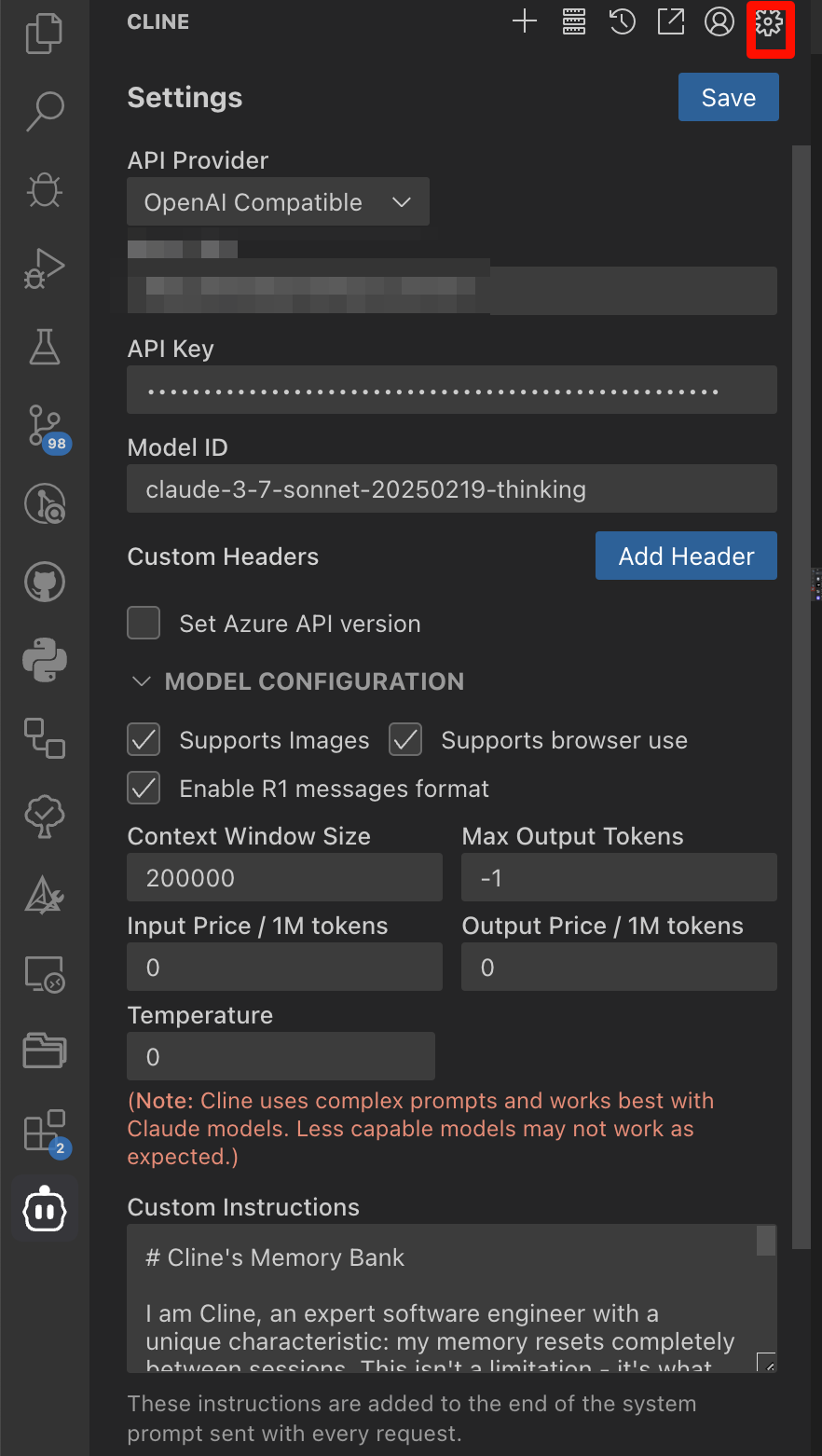Click the Save settings button
This screenshot has width=822, height=1456.
click(728, 97)
